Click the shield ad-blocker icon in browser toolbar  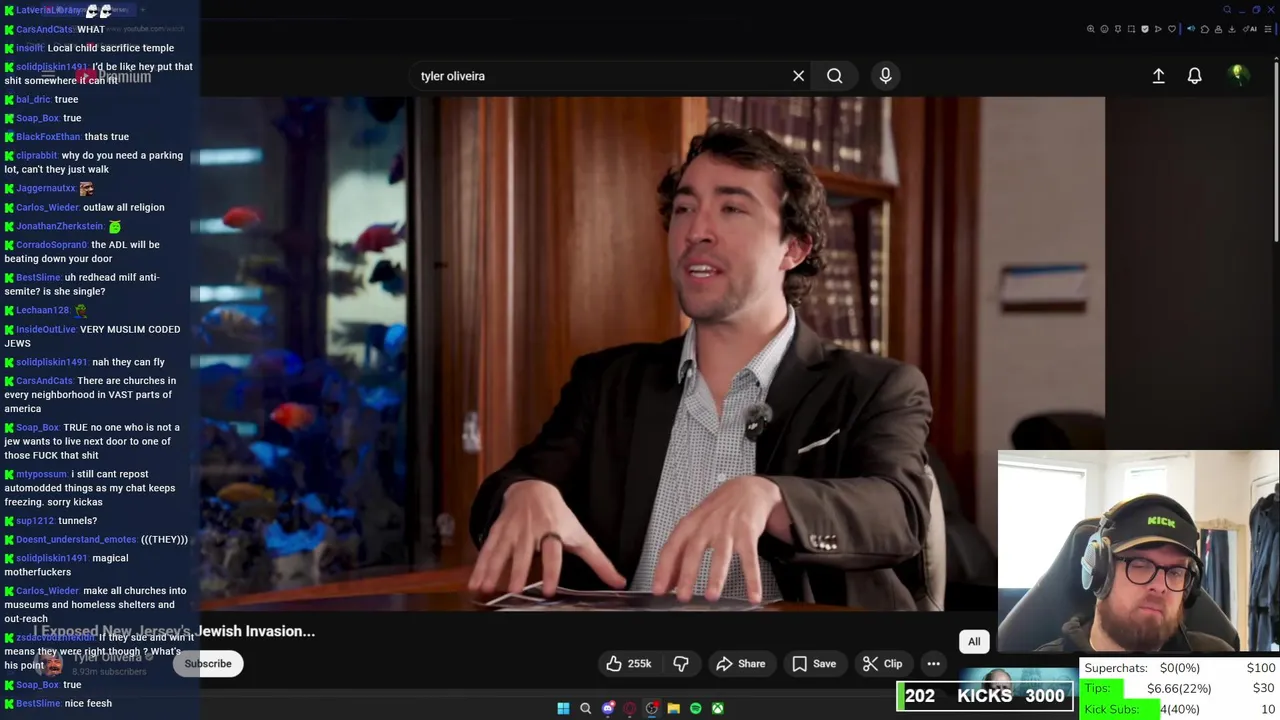(1145, 29)
